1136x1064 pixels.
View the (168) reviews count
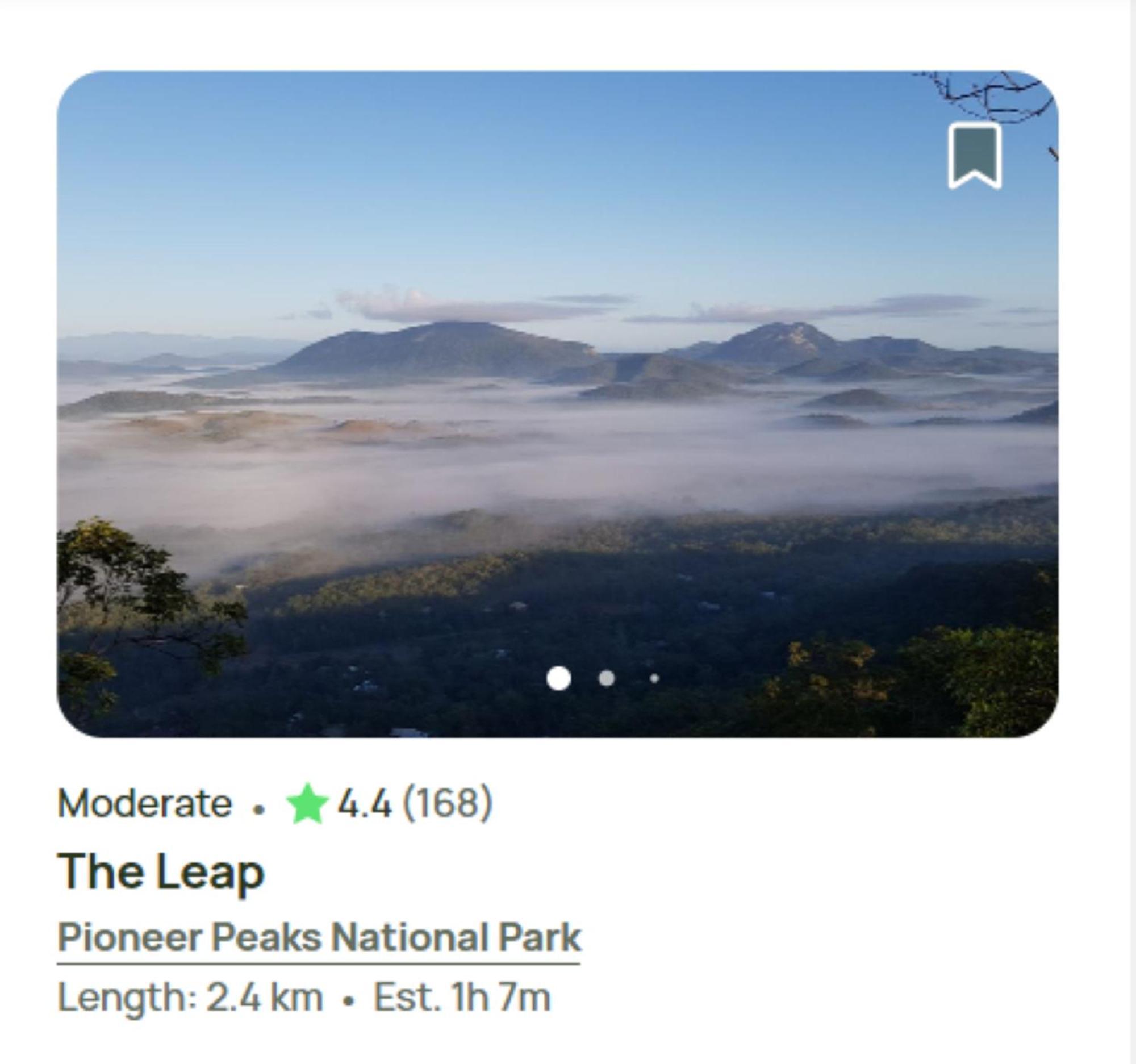(x=448, y=803)
